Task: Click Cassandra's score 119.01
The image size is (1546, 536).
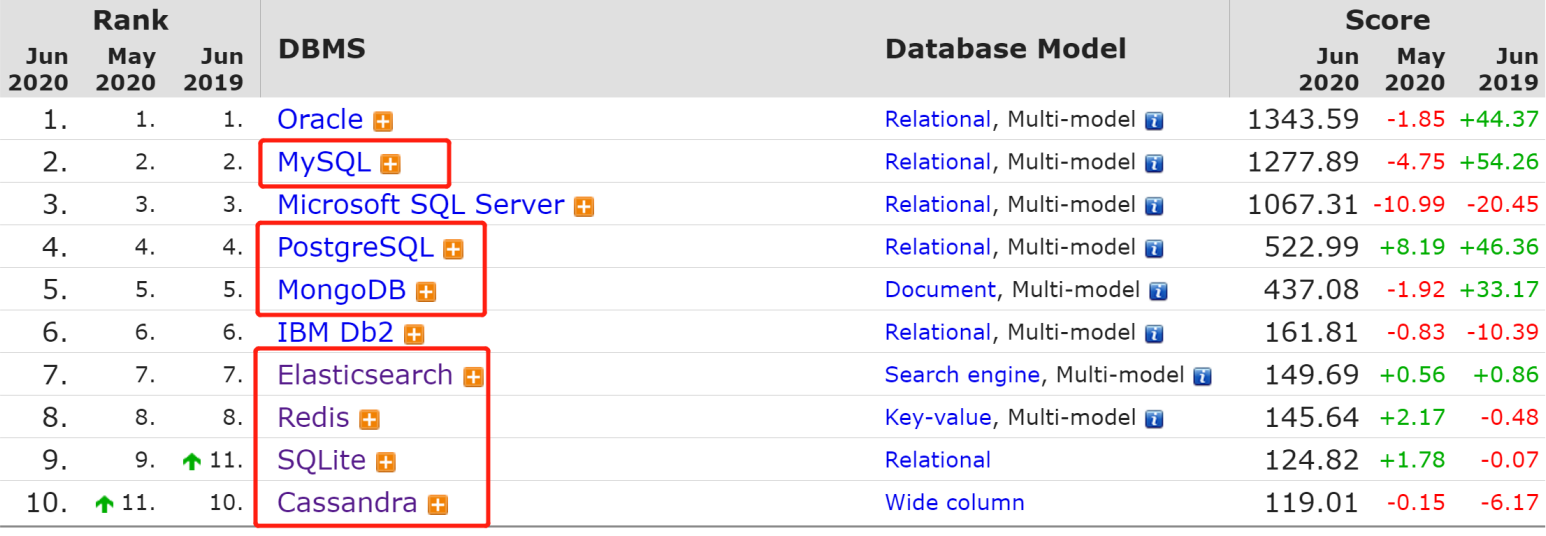Action: point(1312,503)
